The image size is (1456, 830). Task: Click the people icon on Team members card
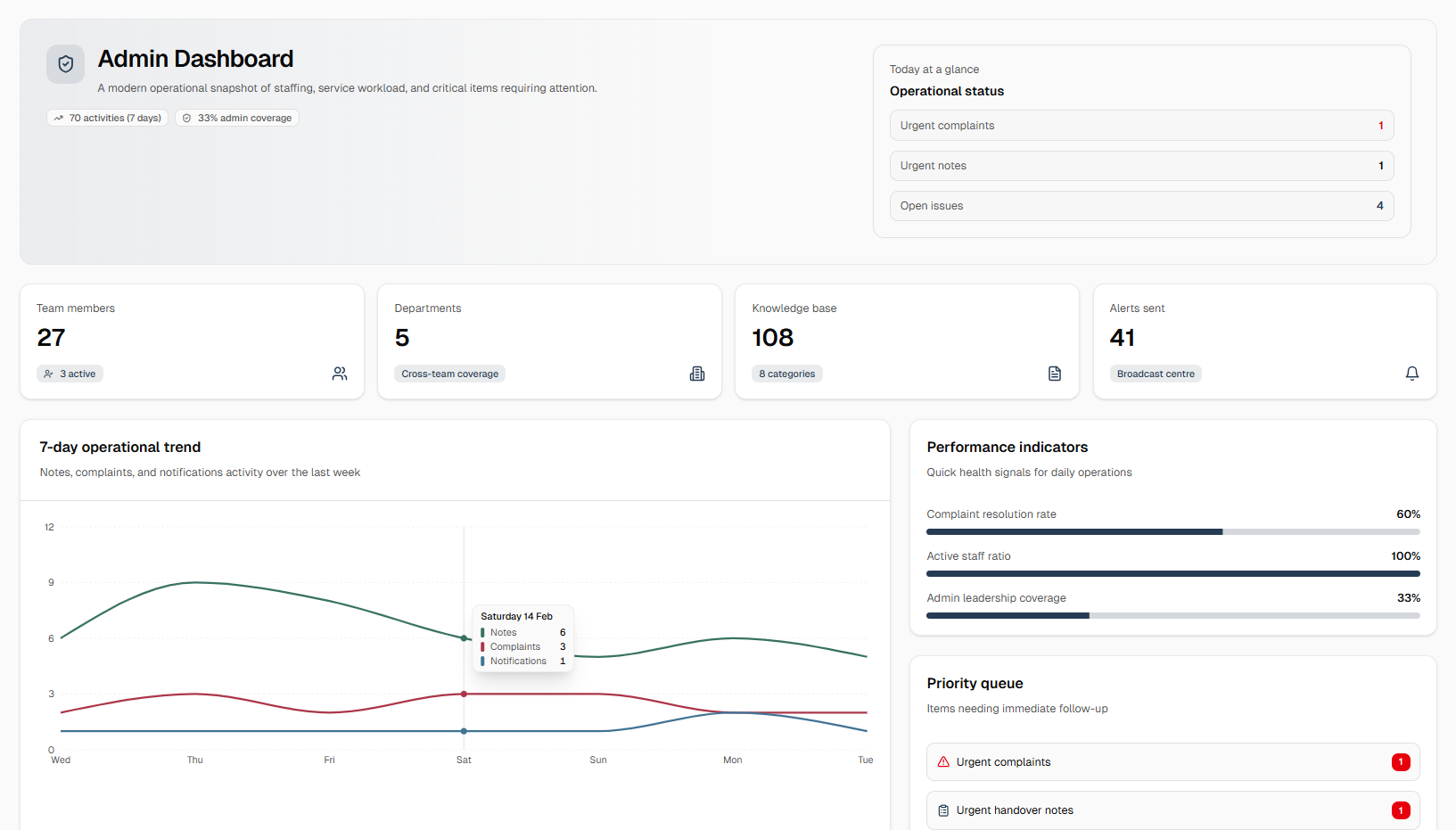340,374
